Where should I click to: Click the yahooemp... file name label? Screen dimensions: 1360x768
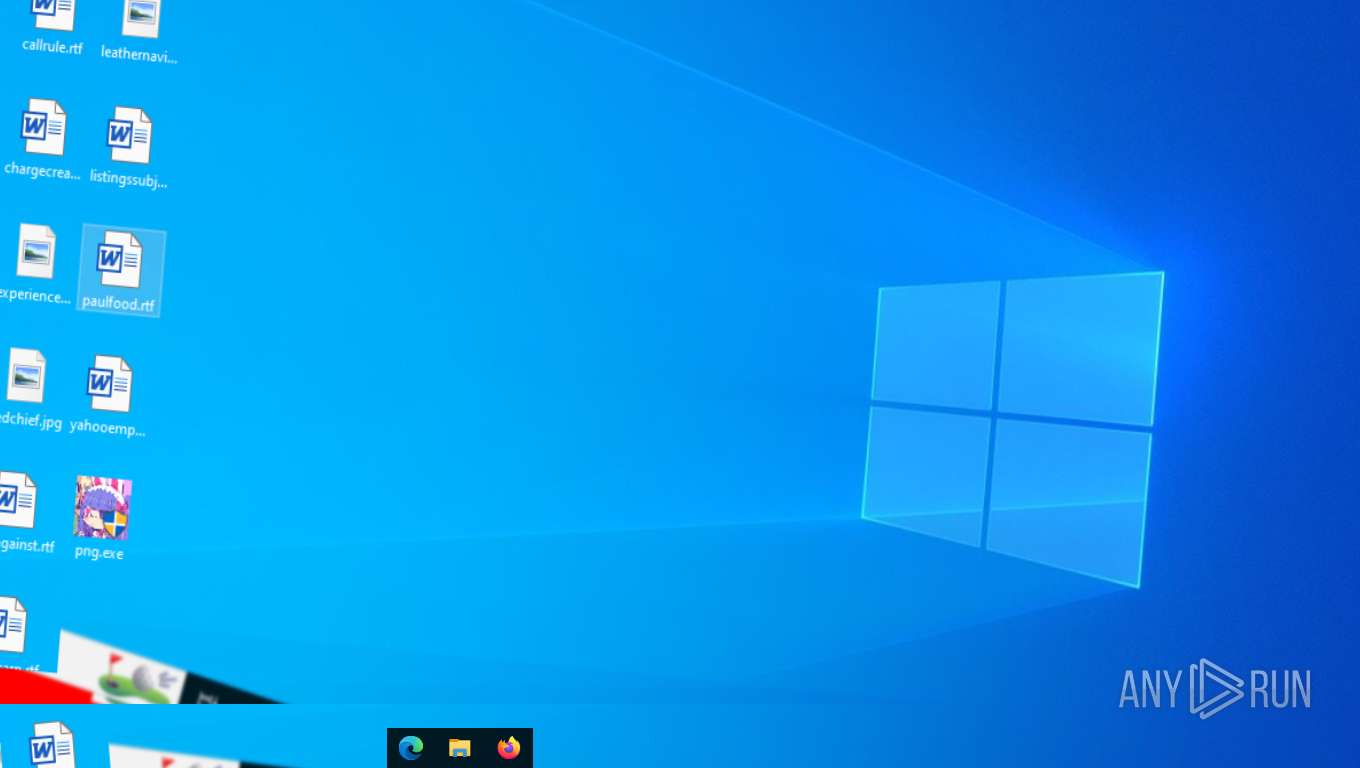(x=108, y=429)
